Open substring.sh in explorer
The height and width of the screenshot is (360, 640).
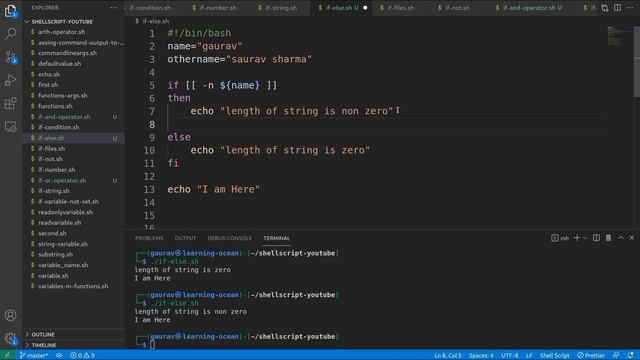coord(56,254)
